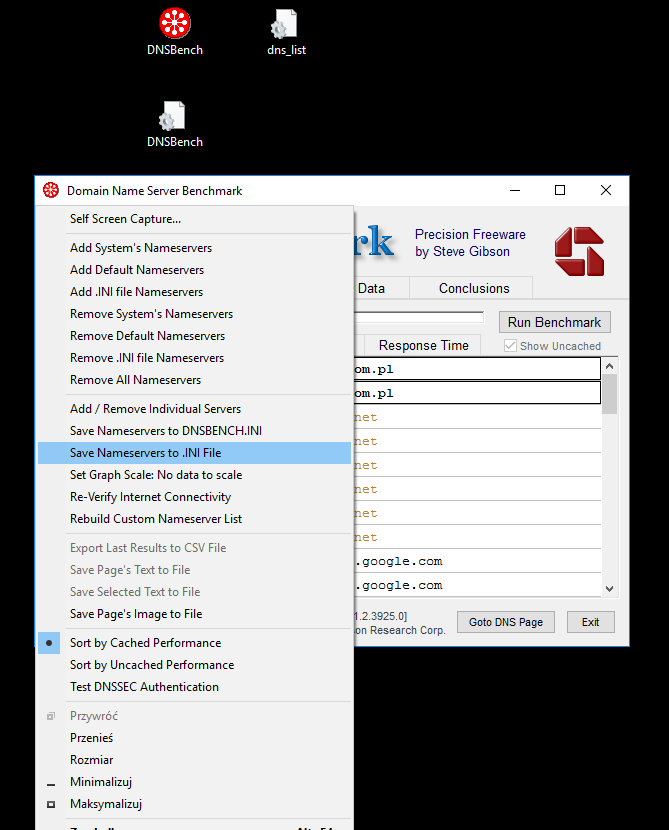Click the progress bar above the list
The image size is (669, 830).
point(418,319)
